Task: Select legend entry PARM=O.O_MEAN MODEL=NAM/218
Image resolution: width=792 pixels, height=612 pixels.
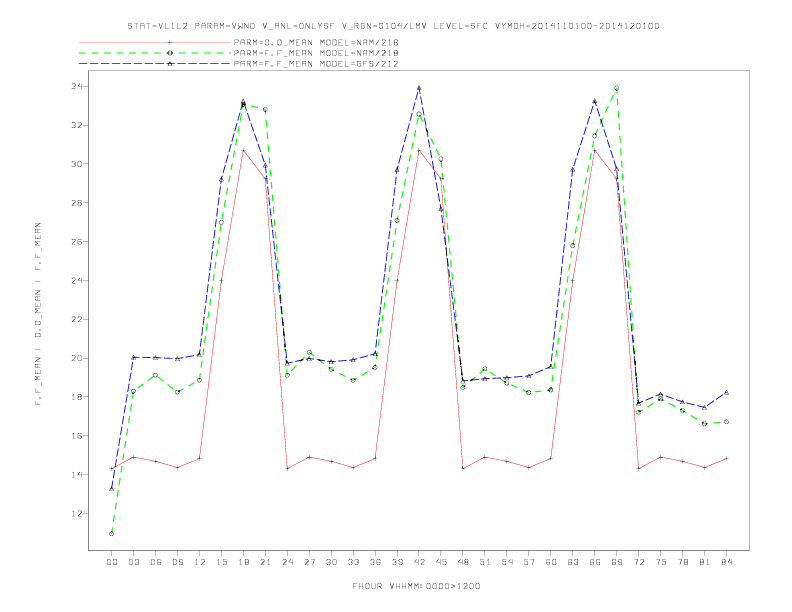Action: pyautogui.click(x=316, y=42)
